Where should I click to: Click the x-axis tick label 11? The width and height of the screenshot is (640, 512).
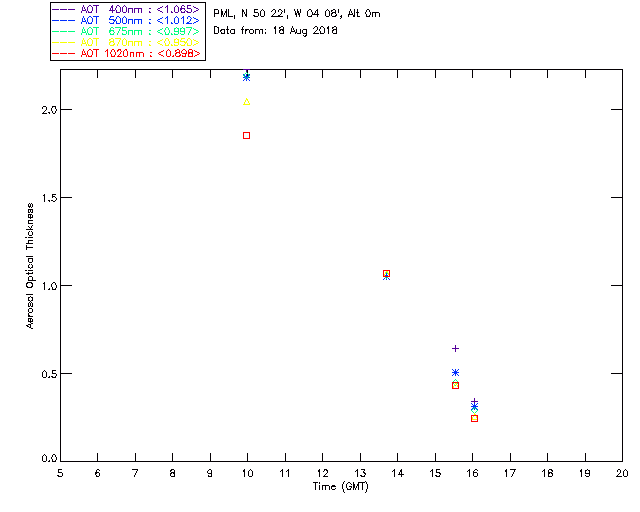pyautogui.click(x=285, y=473)
